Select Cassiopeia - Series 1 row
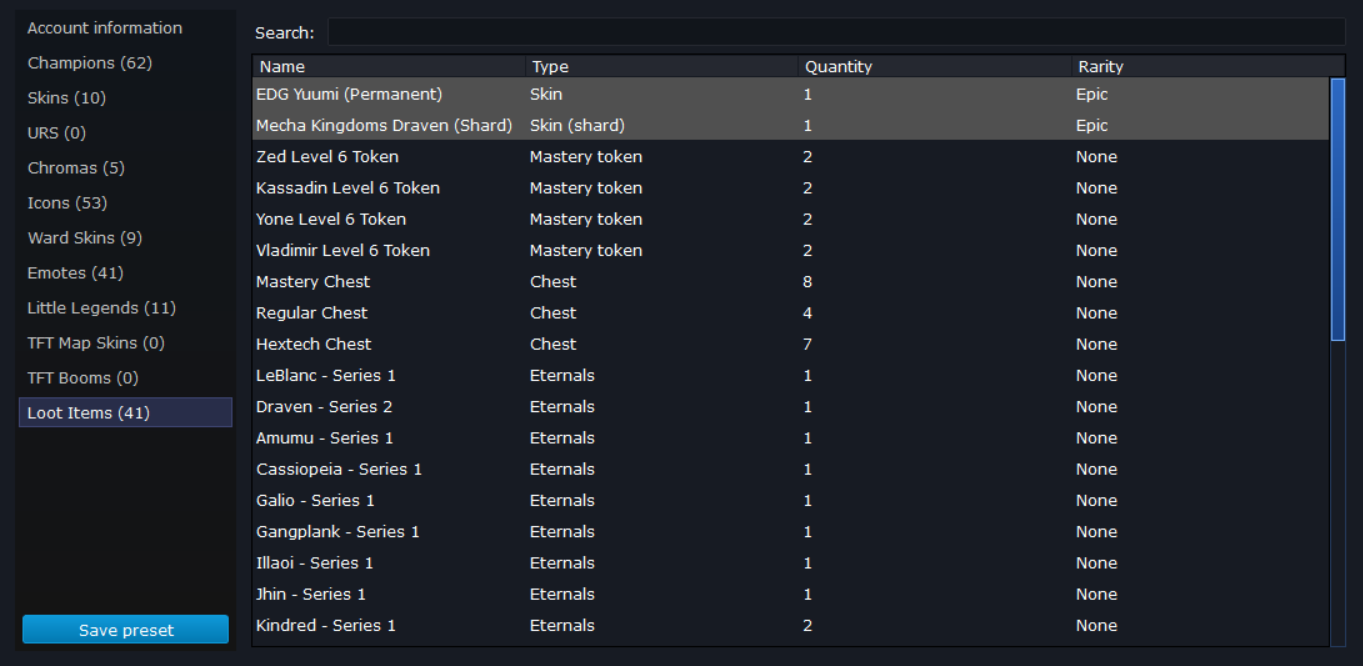The width and height of the screenshot is (1363, 666). pyautogui.click(x=791, y=469)
